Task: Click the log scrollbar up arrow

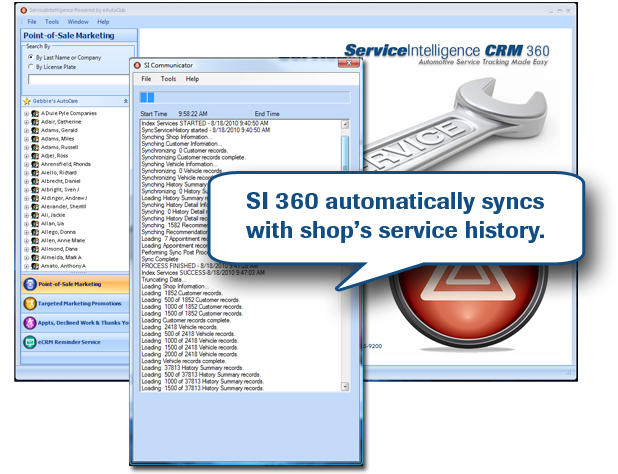Action: [x=345, y=125]
